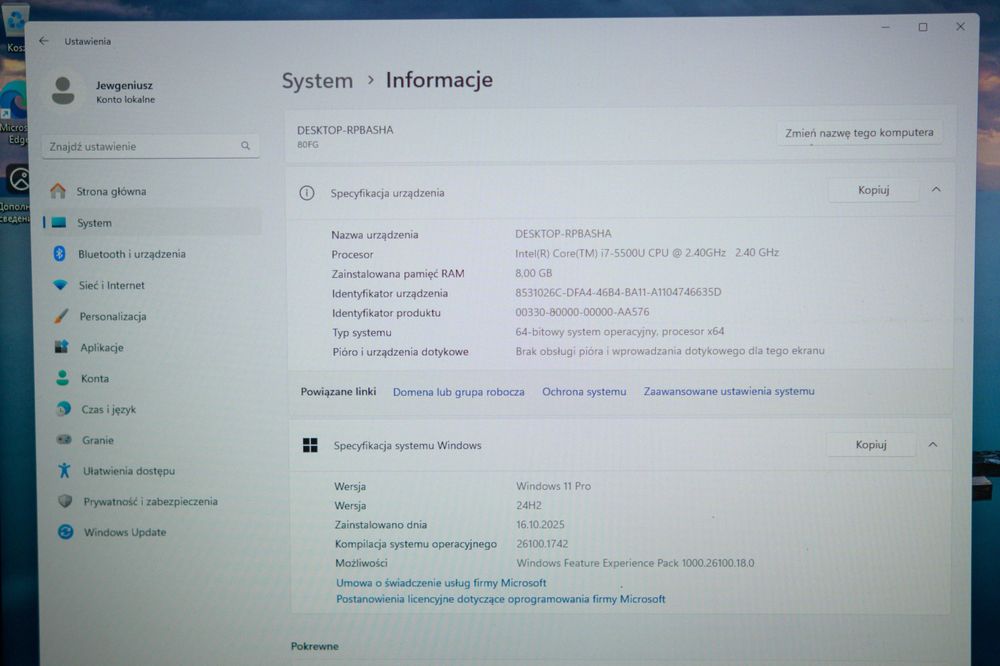Click the RAM value 8,00 GB

click(534, 273)
